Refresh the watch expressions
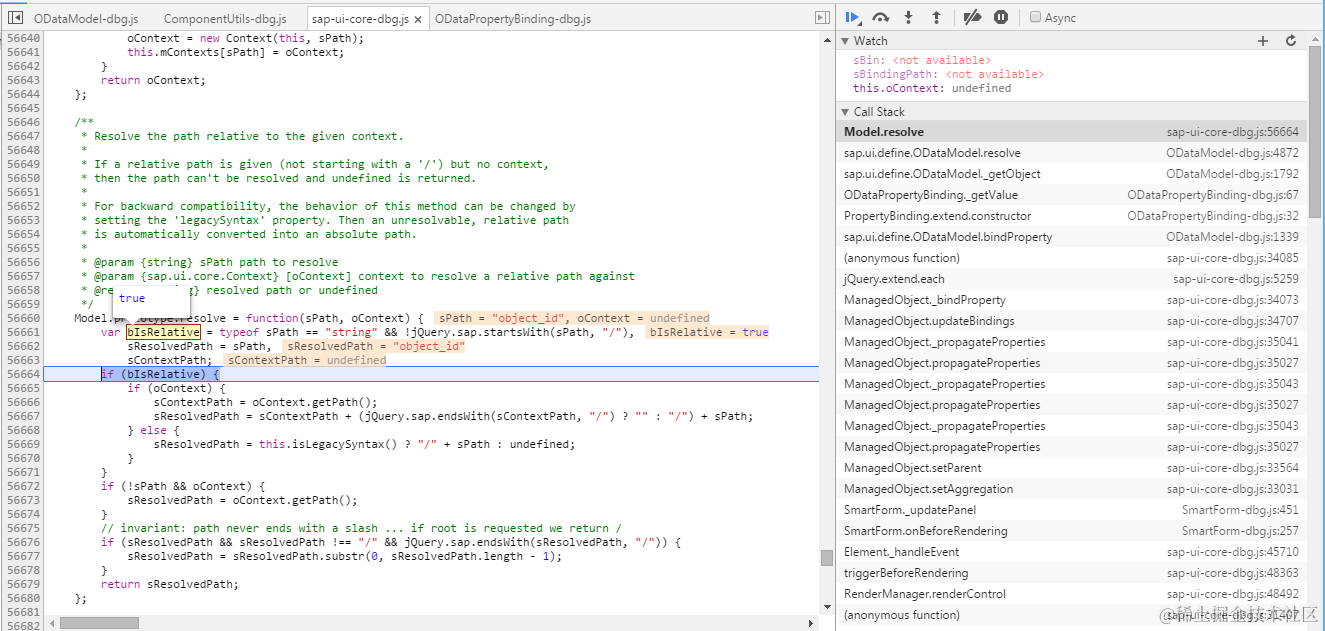Image resolution: width=1325 pixels, height=631 pixels. pyautogui.click(x=1291, y=41)
